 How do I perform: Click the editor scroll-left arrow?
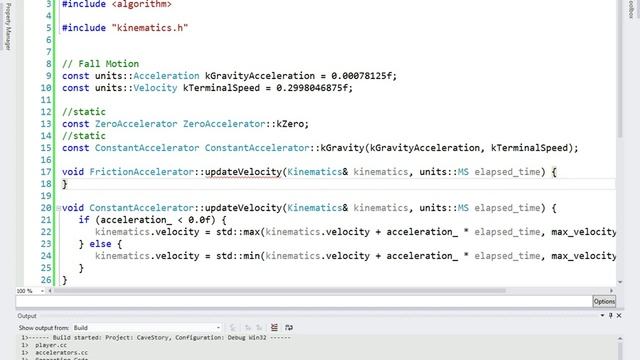click(x=50, y=291)
